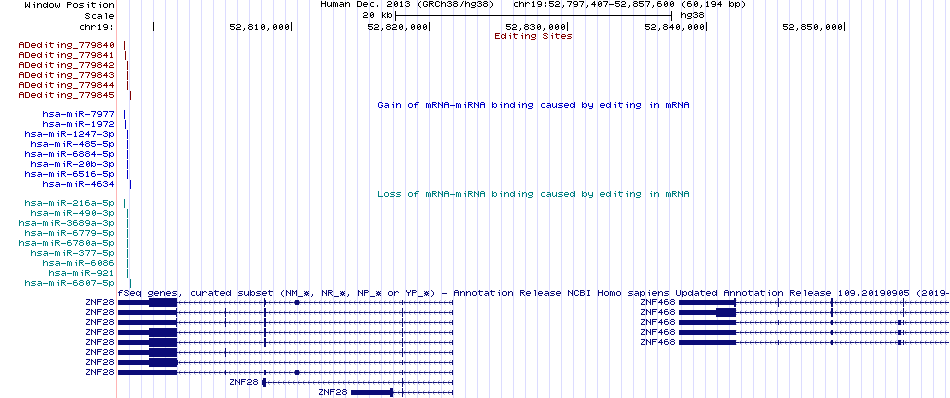Image resolution: width=950 pixels, height=398 pixels.
Task: Select the hsa-miR-6086 label
Action: [x=79, y=263]
